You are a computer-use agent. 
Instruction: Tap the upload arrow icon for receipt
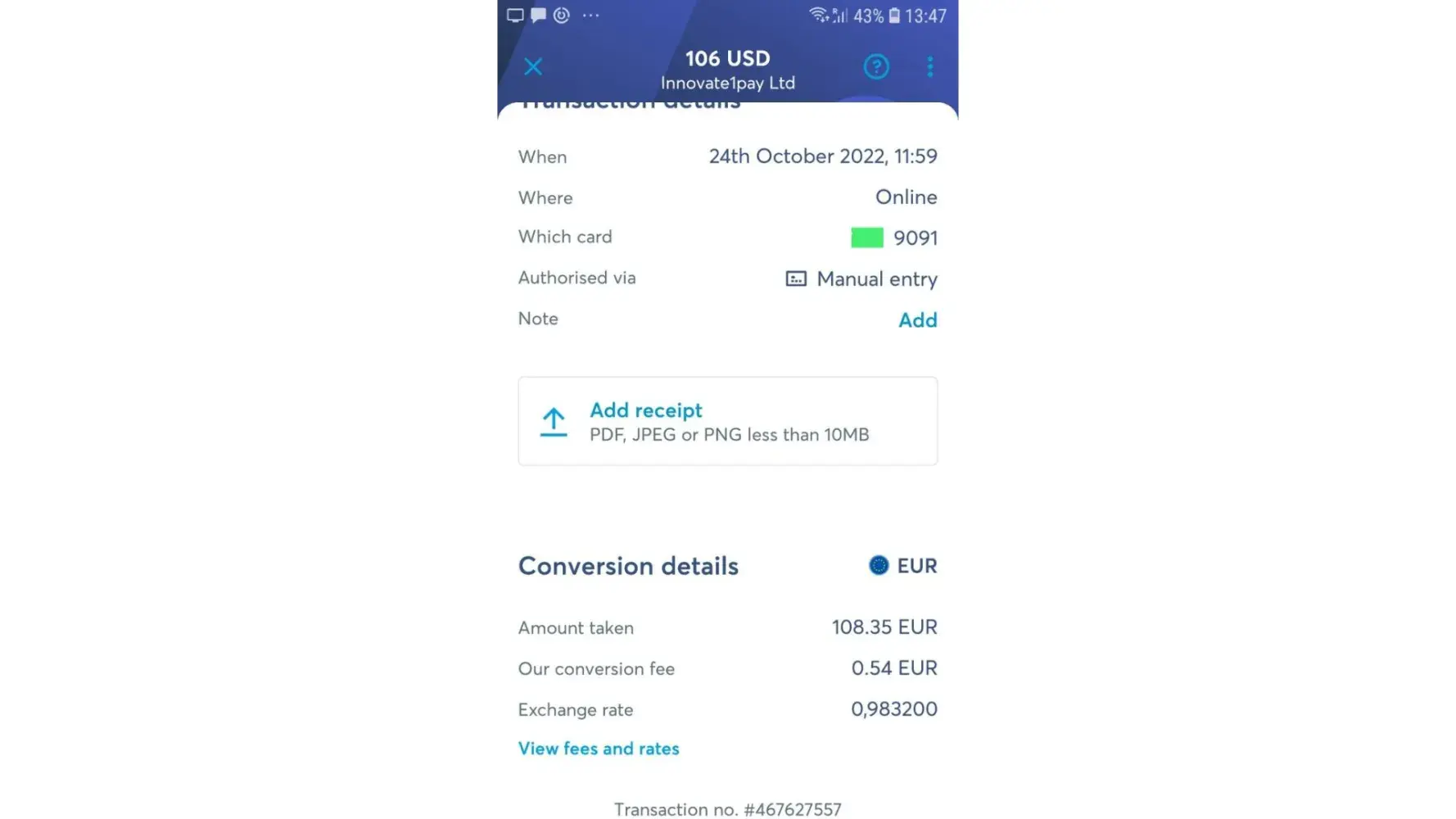point(554,422)
